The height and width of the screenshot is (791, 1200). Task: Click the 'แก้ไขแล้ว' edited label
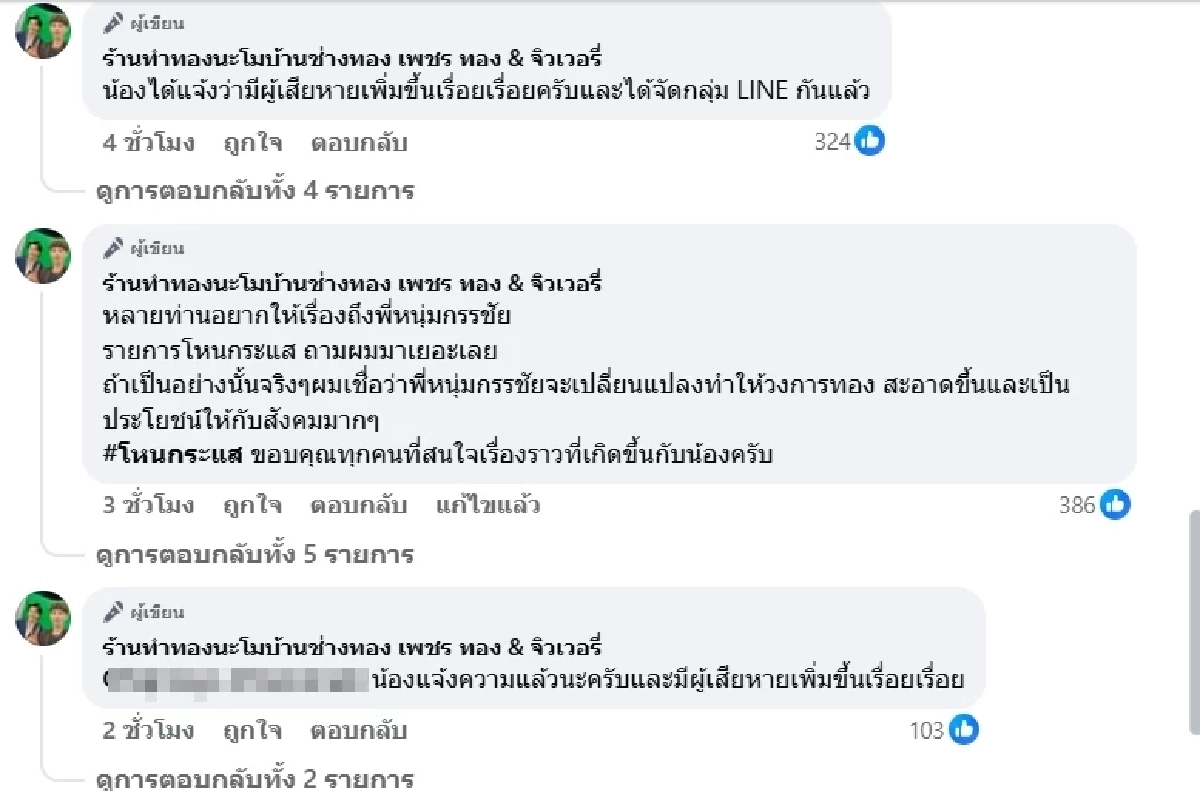(490, 506)
